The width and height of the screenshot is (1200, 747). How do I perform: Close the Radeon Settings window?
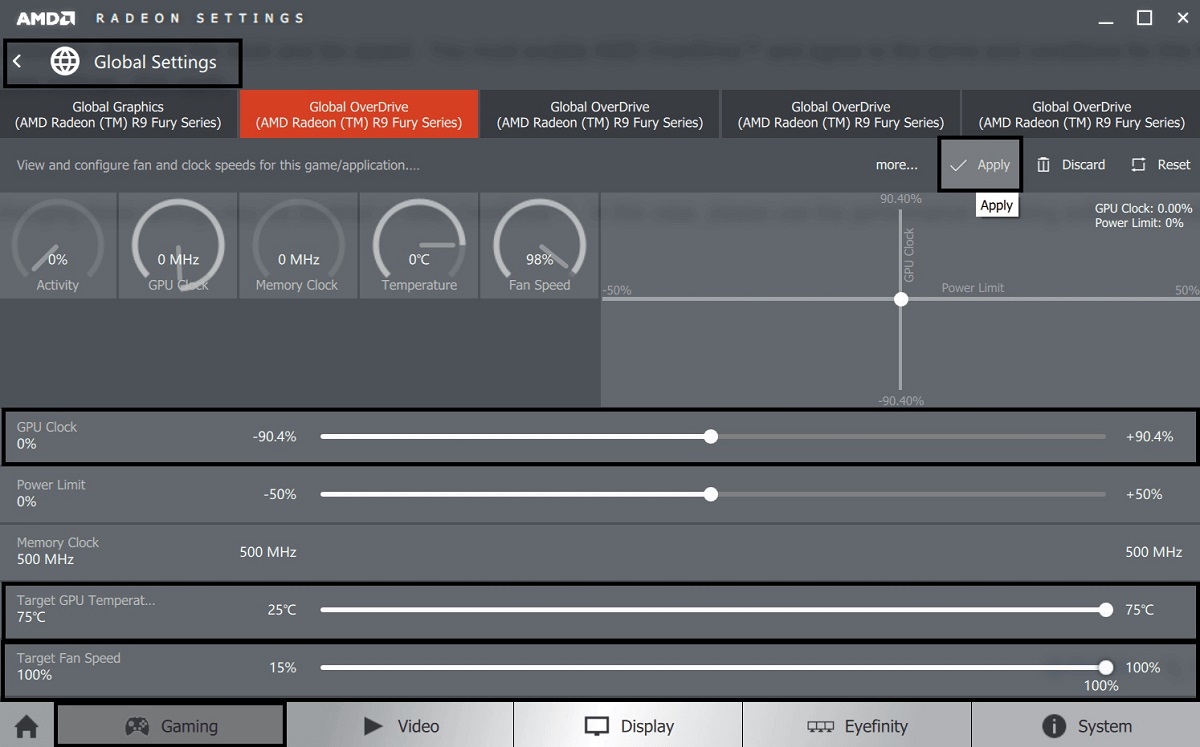[x=1181, y=18]
